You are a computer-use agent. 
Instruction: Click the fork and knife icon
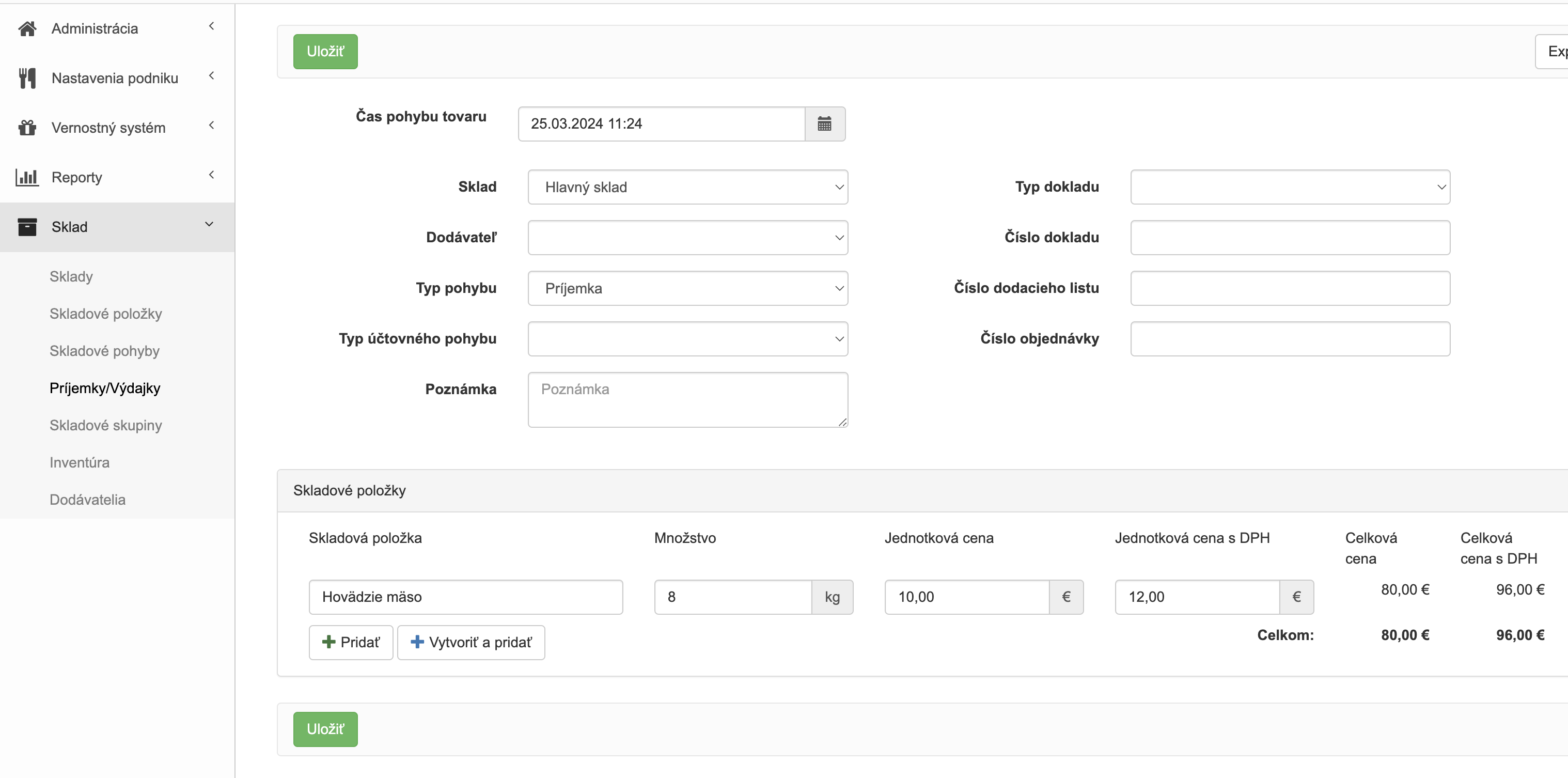(x=27, y=78)
